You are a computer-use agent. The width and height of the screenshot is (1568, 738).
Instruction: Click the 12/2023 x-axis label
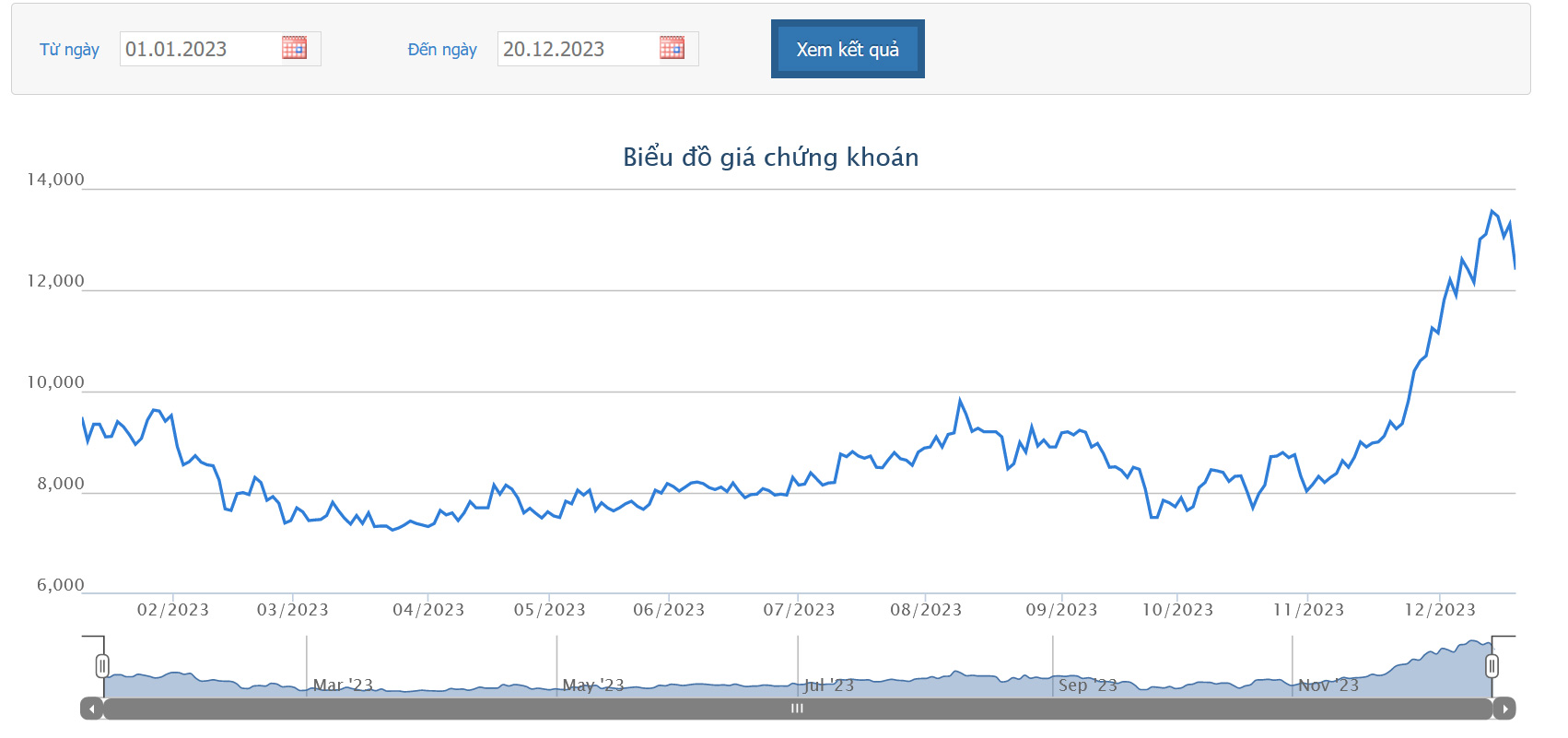tap(1440, 610)
